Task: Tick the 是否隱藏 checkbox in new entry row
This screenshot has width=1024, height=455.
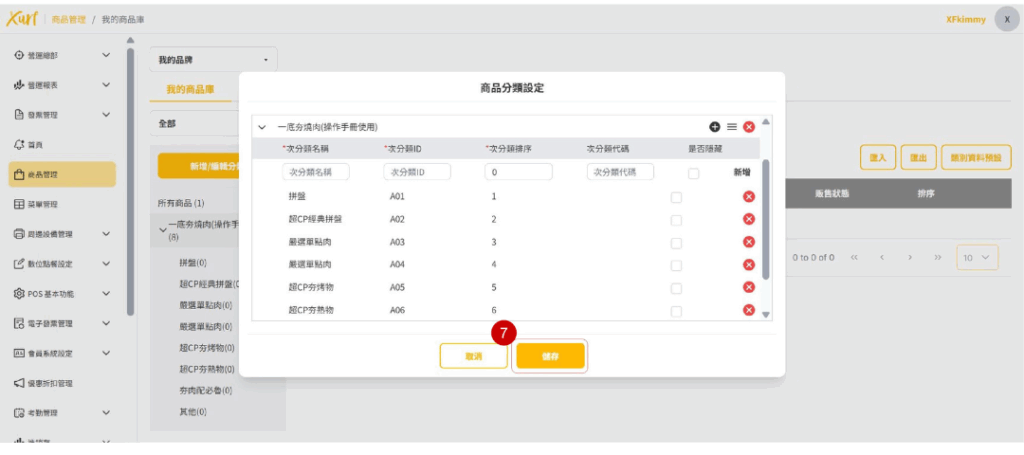Action: (694, 173)
